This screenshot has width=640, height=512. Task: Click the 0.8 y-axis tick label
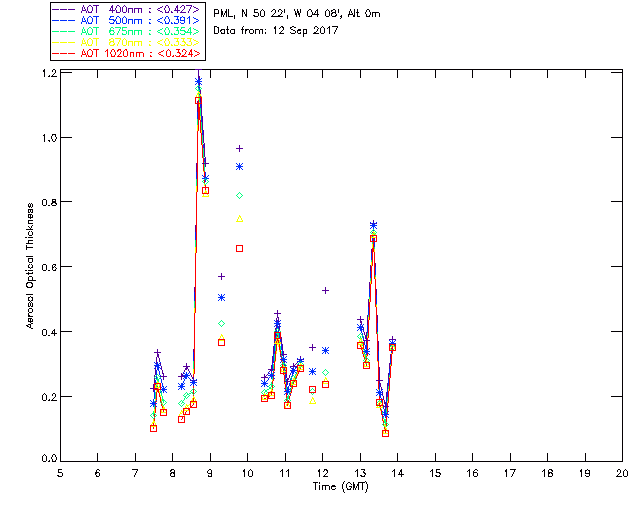coord(49,202)
